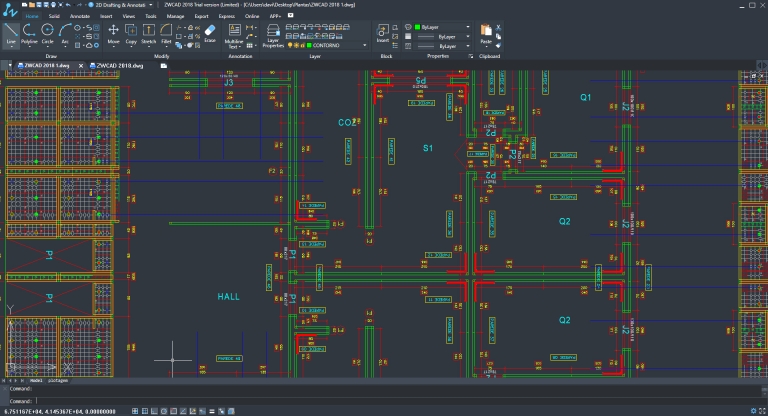Image resolution: width=768 pixels, height=416 pixels.
Task: Toggle the first drawing-aid button in status bar
Action: [137, 410]
